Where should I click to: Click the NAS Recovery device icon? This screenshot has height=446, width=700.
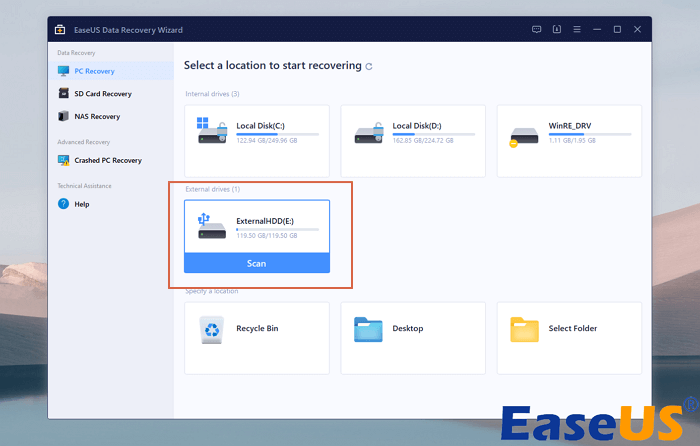(x=63, y=116)
